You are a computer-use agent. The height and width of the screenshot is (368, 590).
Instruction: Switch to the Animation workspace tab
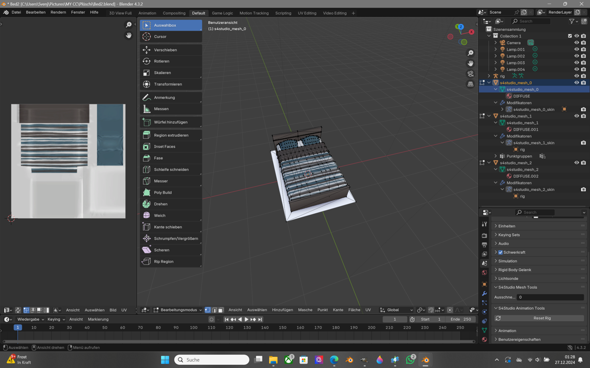click(x=147, y=13)
